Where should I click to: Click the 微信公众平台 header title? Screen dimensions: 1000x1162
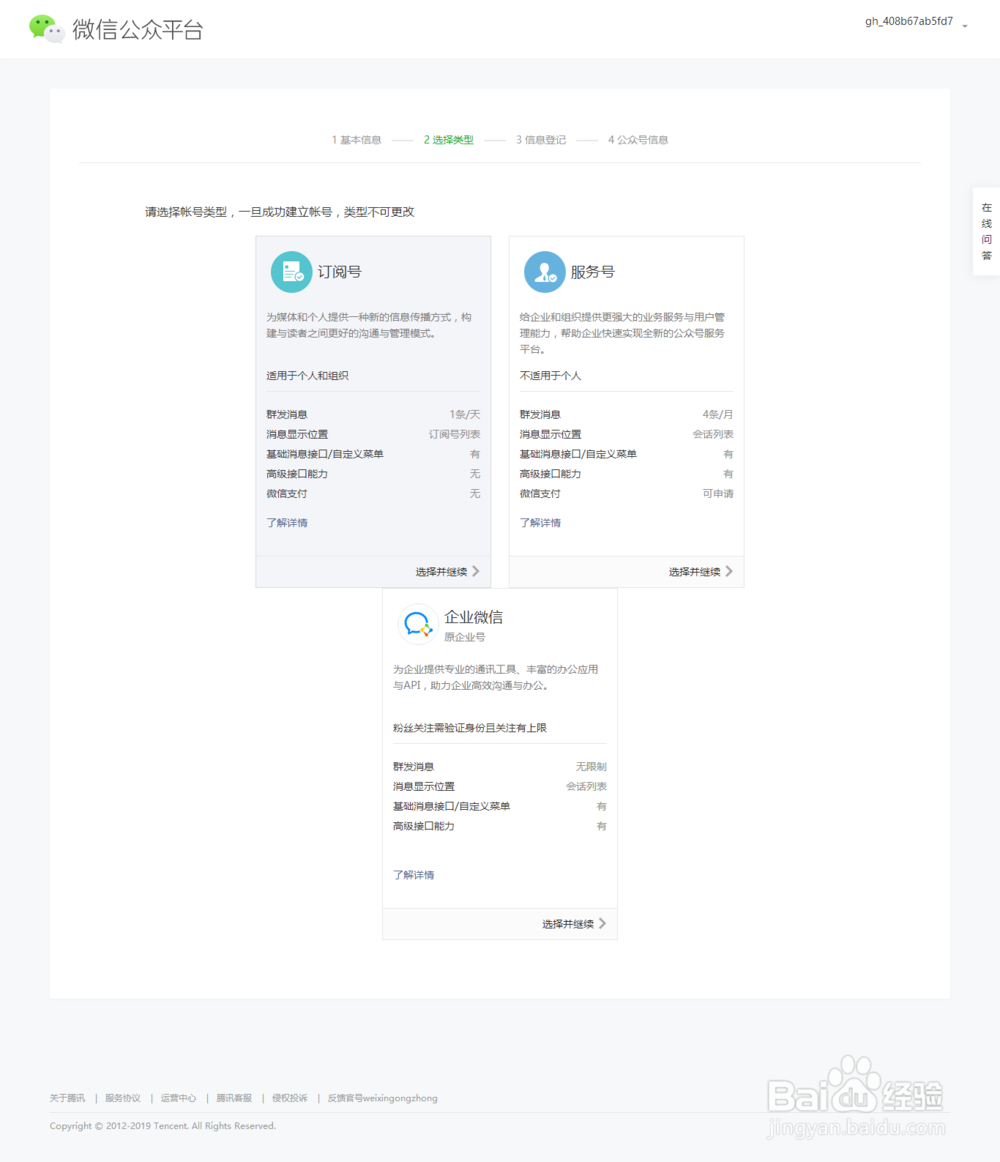(138, 30)
